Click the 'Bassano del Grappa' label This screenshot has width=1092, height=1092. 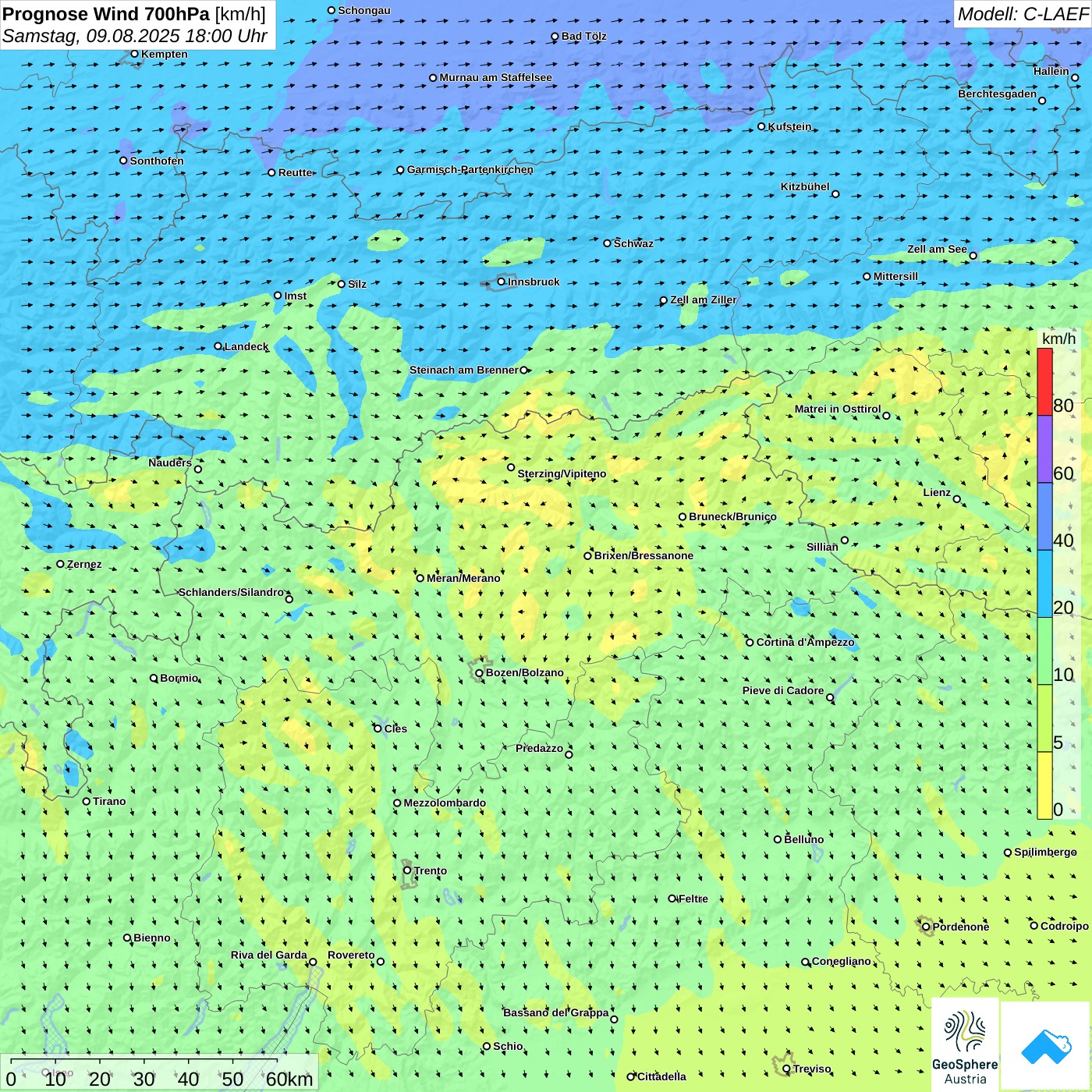tap(556, 1012)
